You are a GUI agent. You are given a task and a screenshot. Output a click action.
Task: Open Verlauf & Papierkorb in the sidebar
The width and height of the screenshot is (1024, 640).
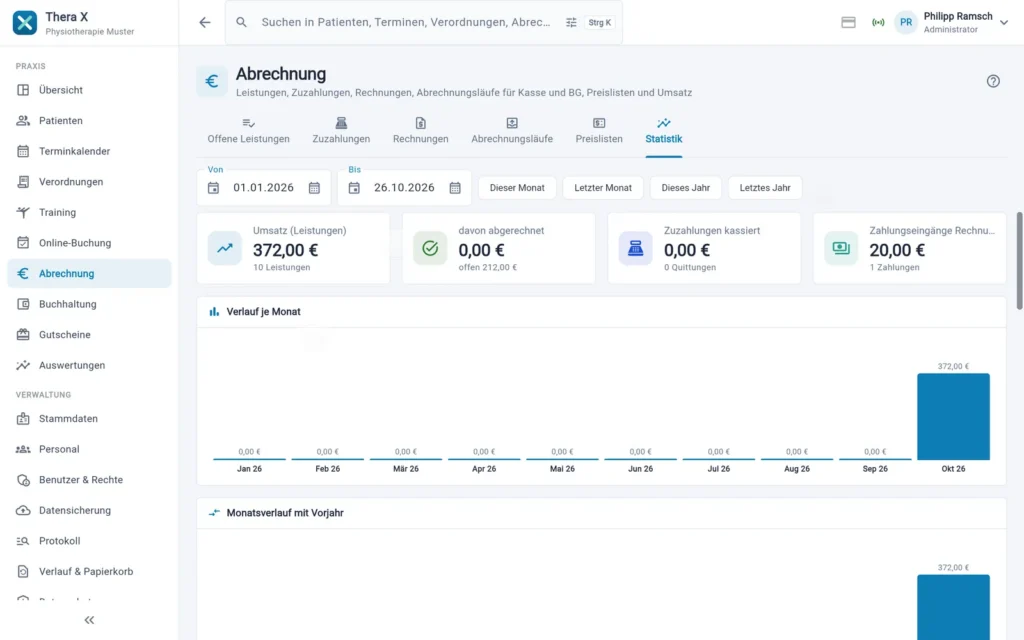(x=89, y=571)
